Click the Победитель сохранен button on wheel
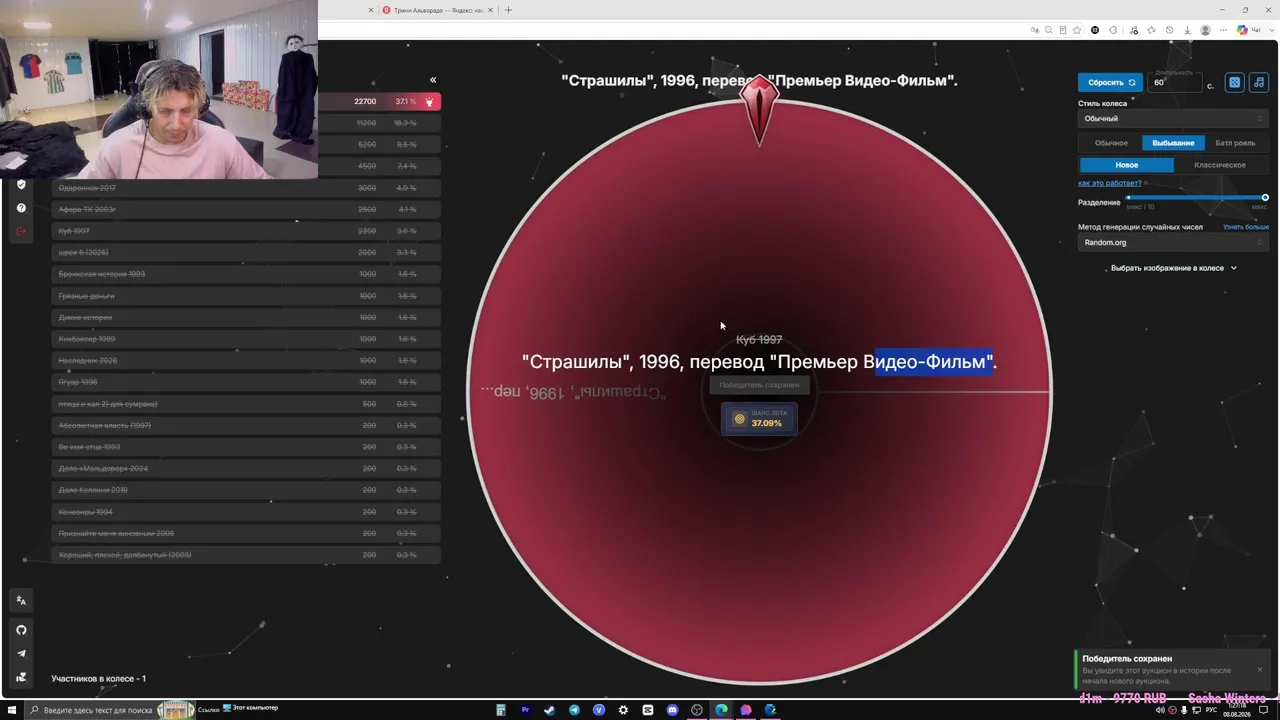Image resolution: width=1280 pixels, height=720 pixels. [x=759, y=385]
